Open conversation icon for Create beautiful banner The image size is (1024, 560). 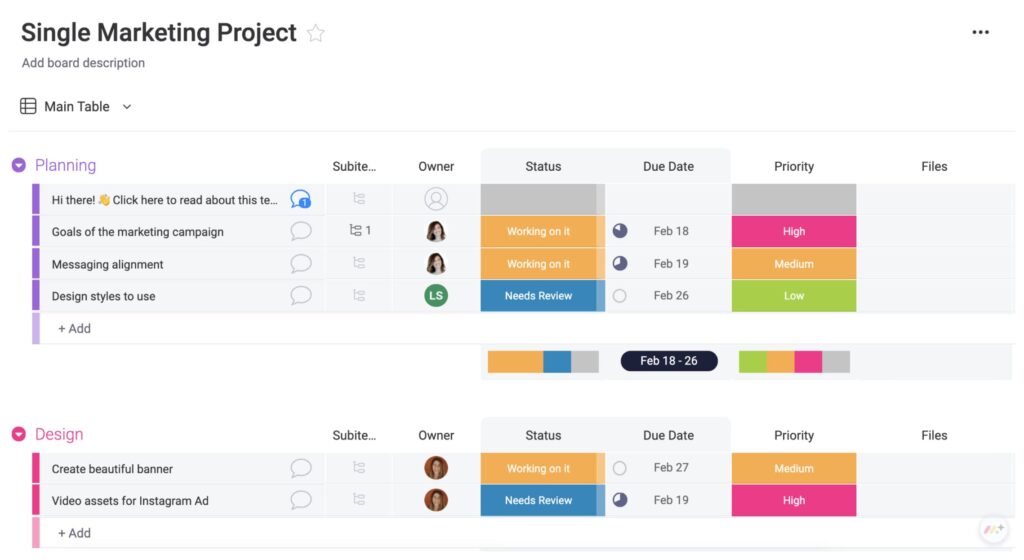click(300, 468)
